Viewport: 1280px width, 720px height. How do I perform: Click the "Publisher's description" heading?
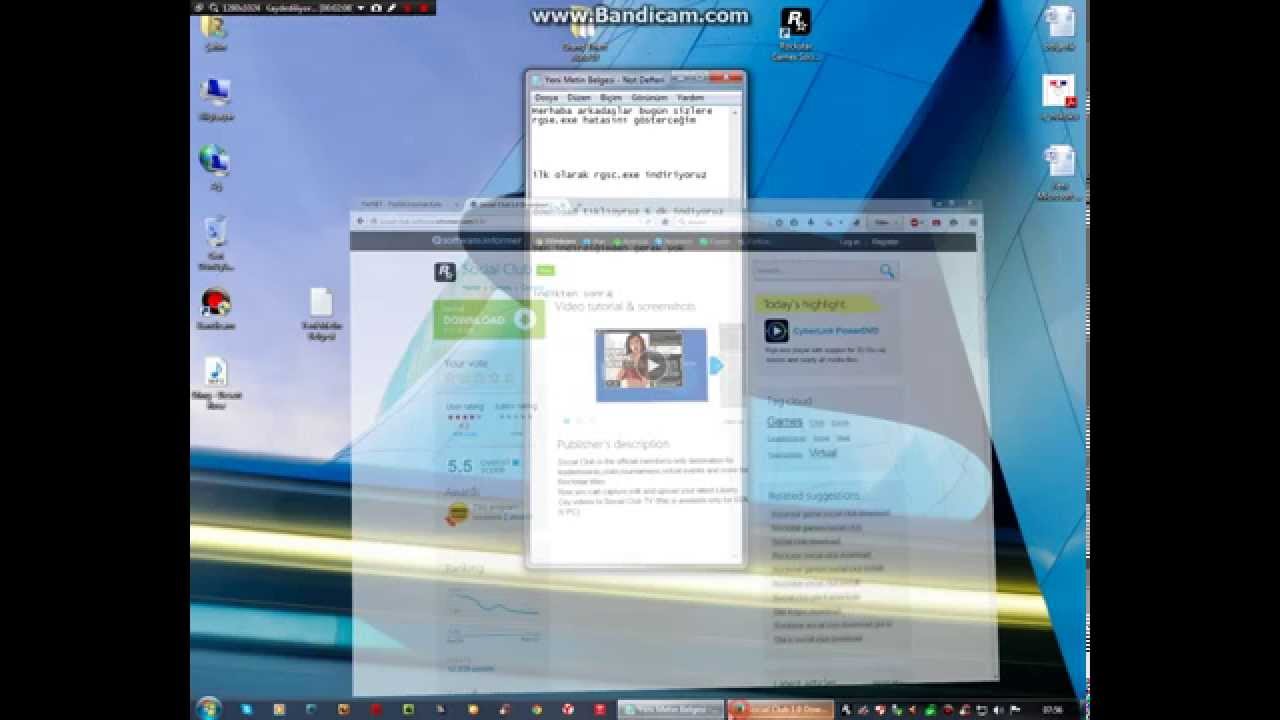pyautogui.click(x=613, y=443)
